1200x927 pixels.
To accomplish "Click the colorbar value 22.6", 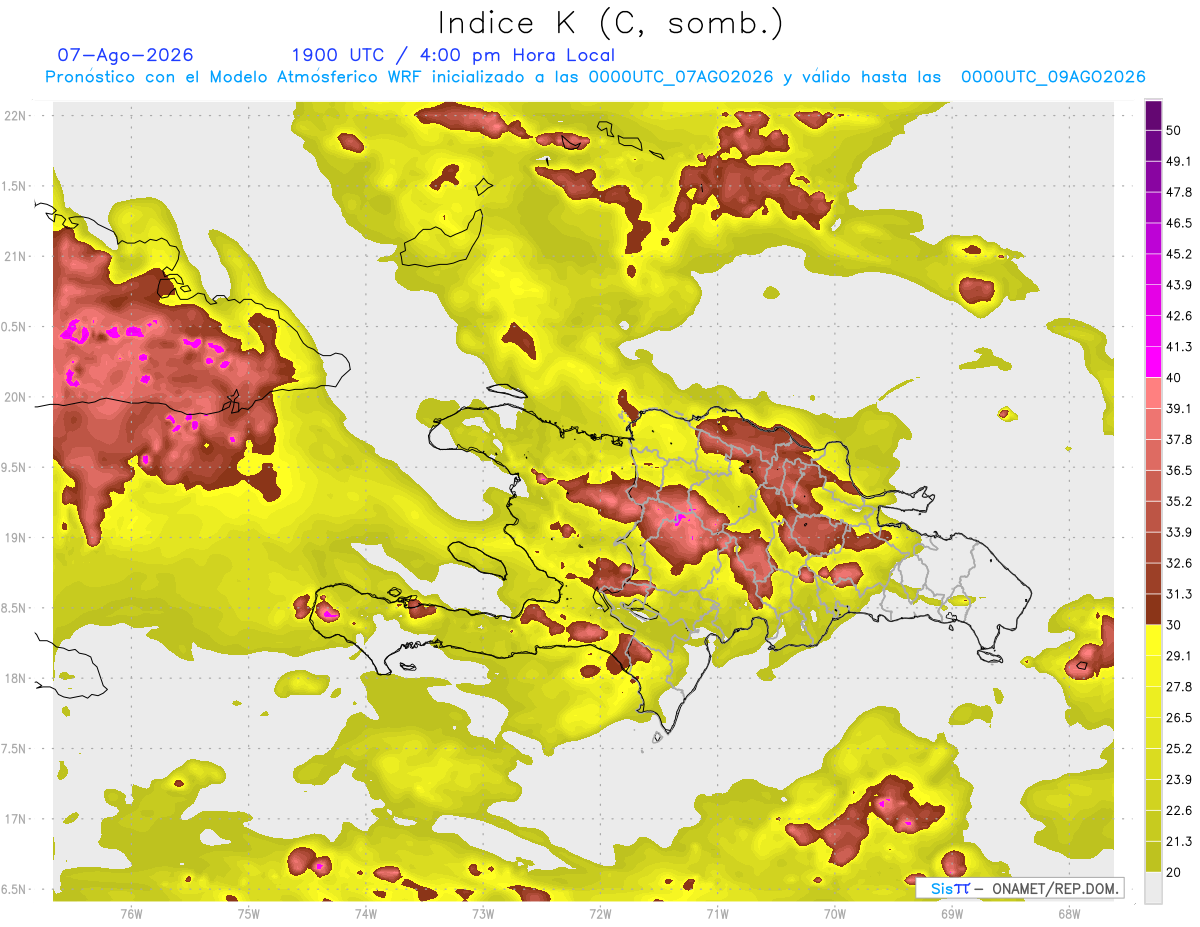I will pos(1179,811).
